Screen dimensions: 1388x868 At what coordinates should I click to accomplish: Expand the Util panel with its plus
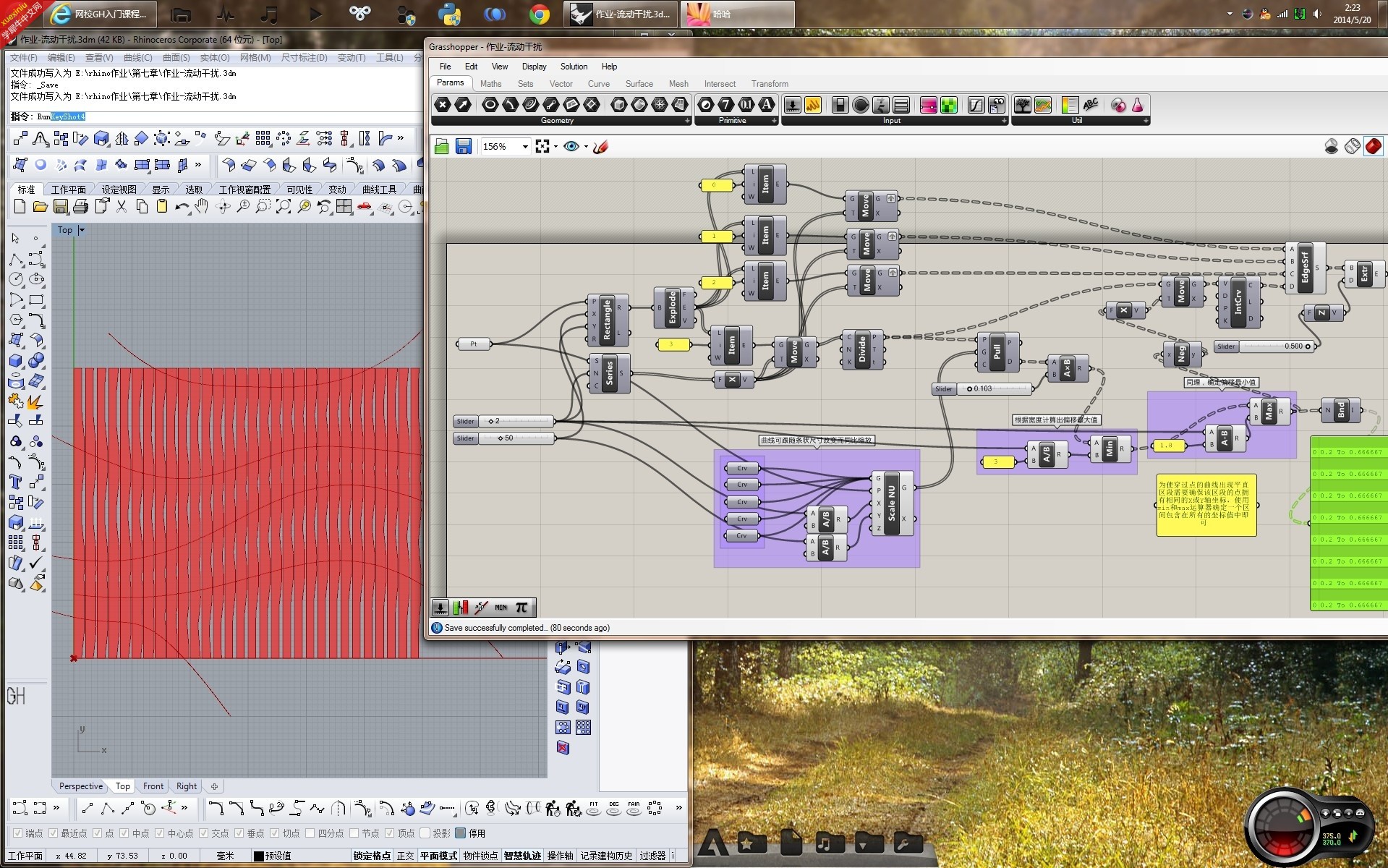tap(1146, 121)
